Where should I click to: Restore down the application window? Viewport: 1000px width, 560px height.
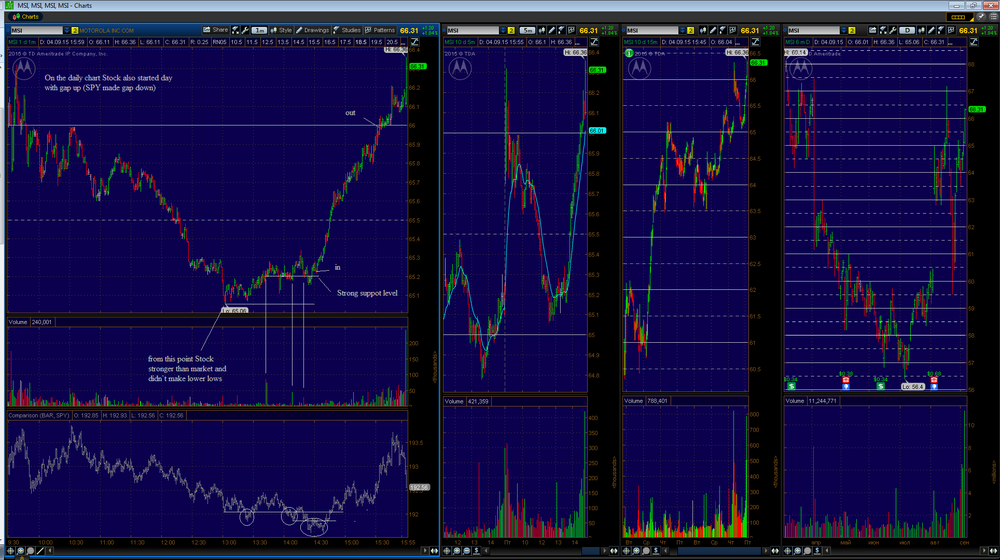(x=974, y=6)
